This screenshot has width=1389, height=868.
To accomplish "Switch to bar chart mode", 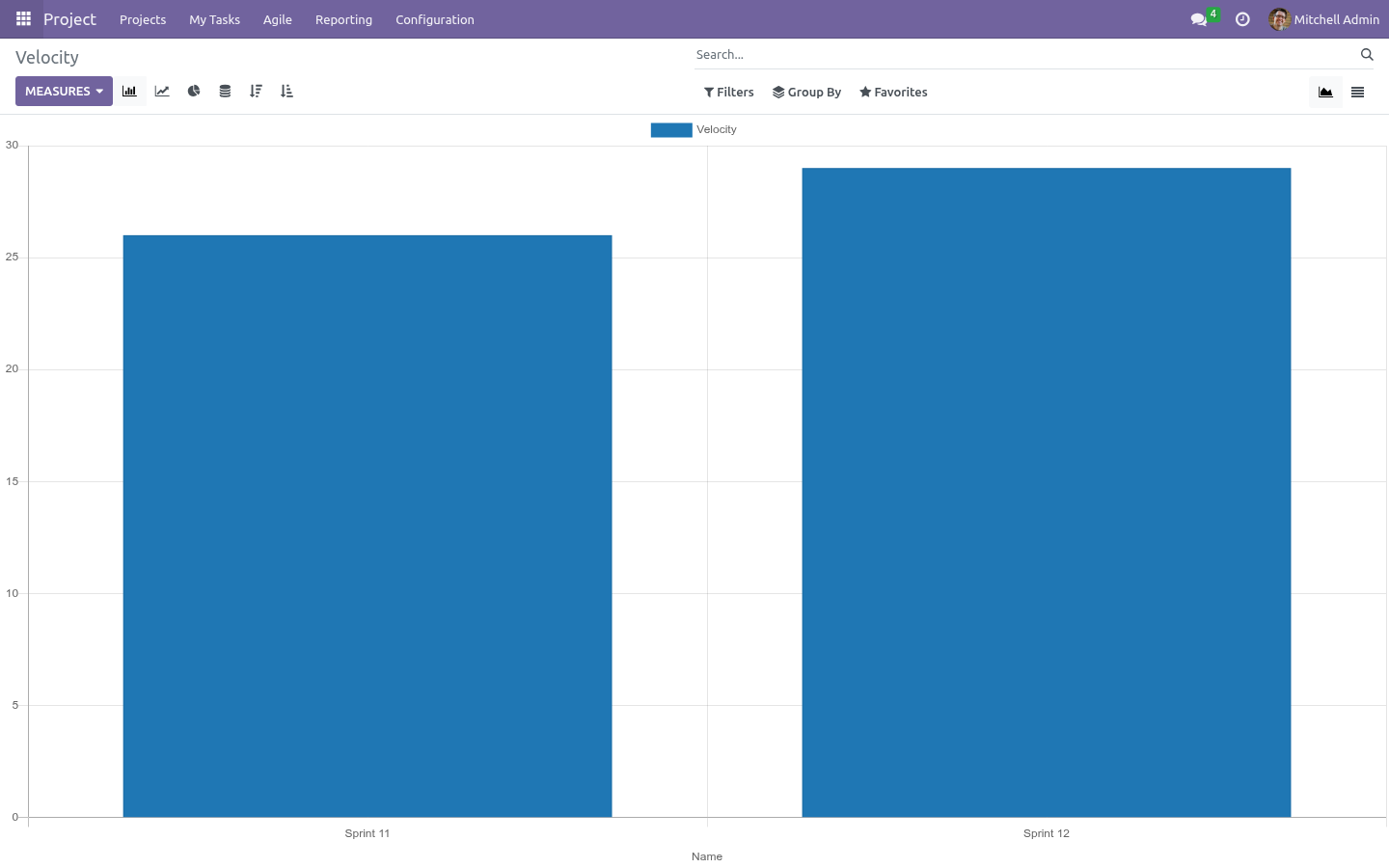I will coord(129,92).
